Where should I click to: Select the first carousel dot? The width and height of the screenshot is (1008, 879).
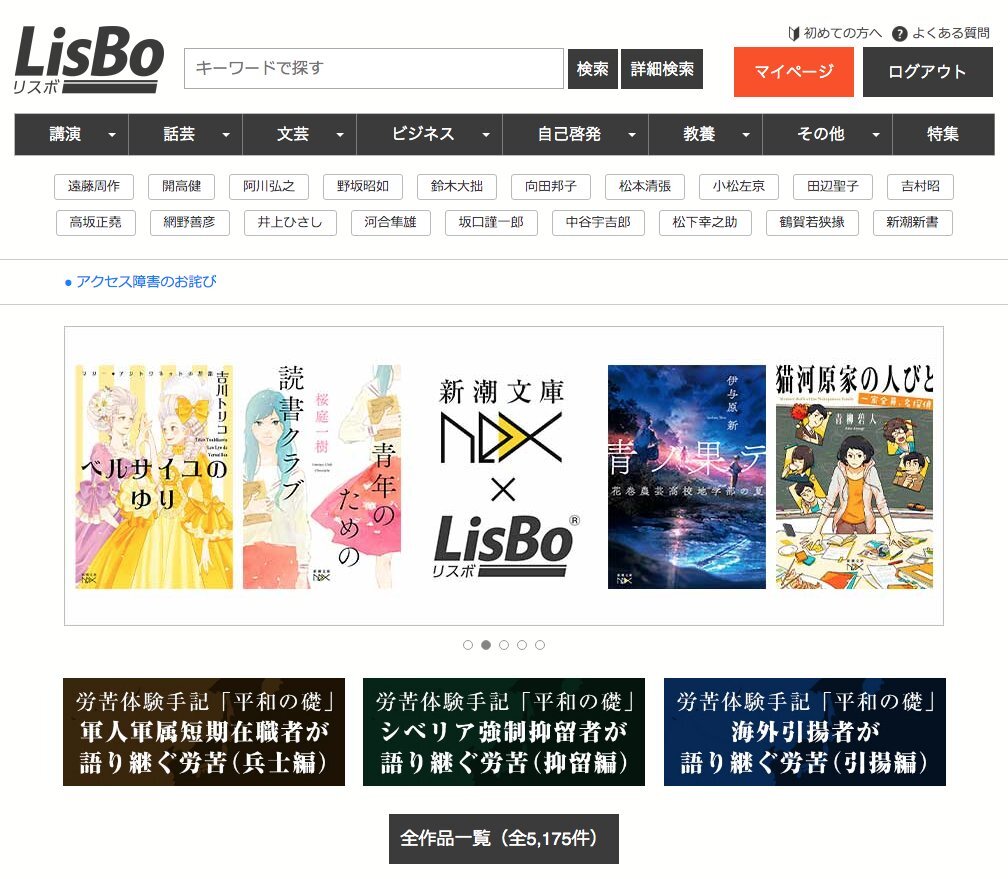(x=468, y=645)
